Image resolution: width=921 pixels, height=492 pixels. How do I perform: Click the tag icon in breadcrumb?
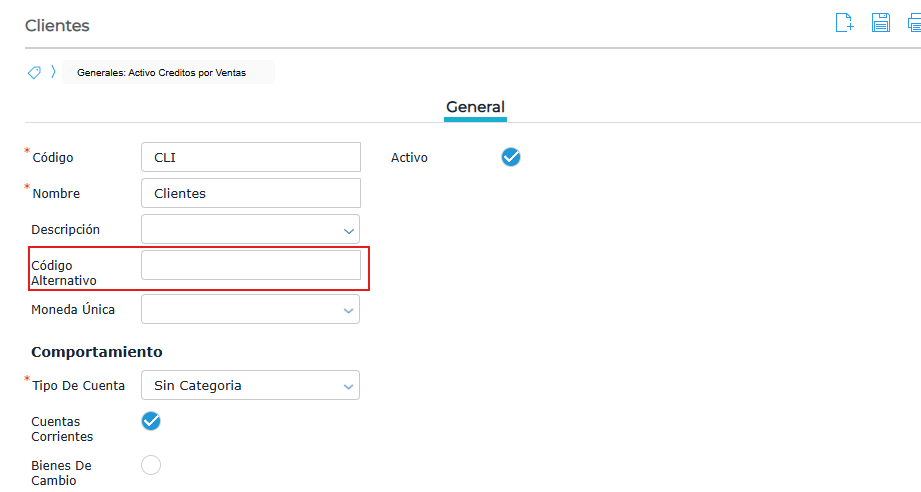(x=34, y=73)
